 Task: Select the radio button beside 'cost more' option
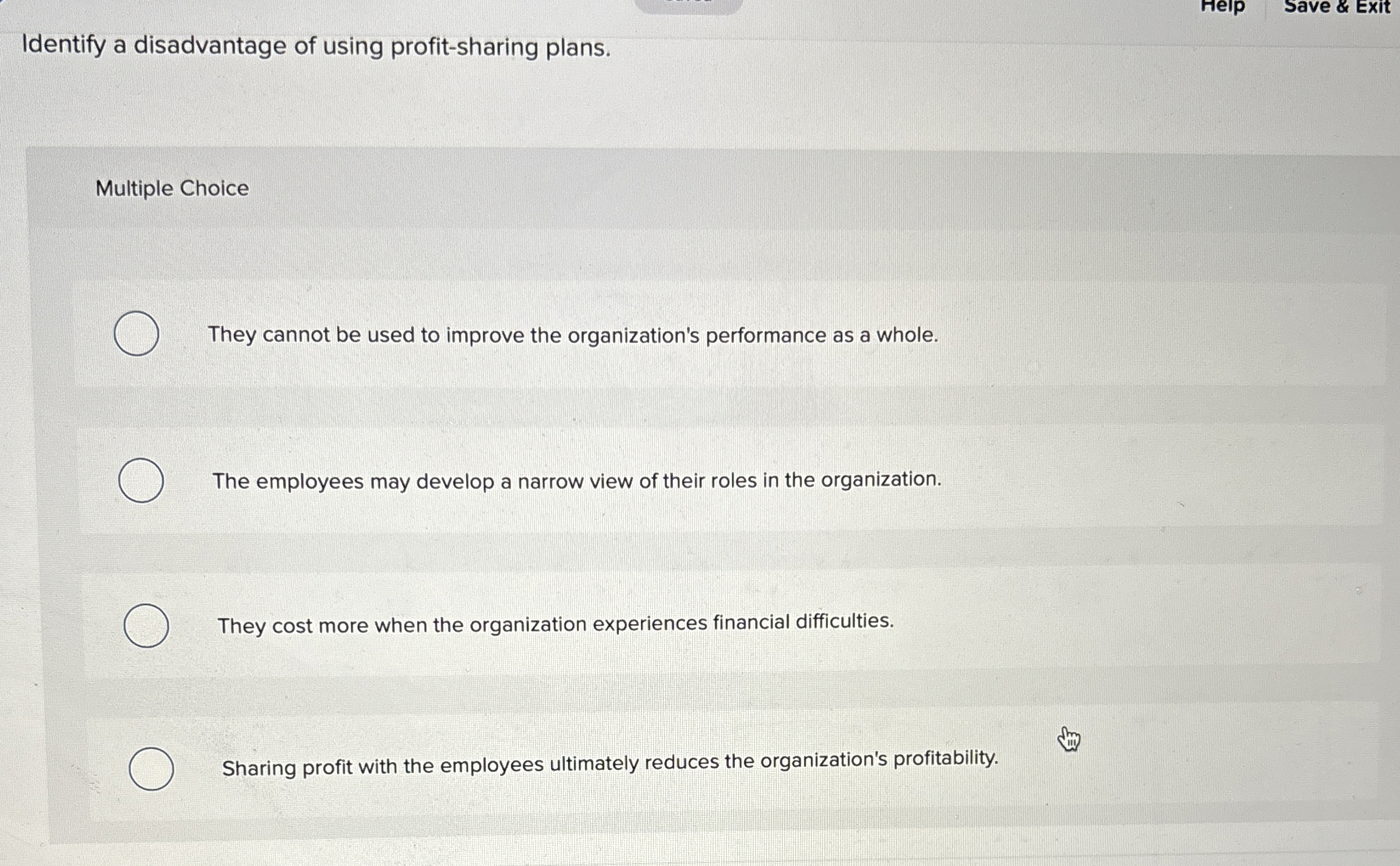[146, 625]
